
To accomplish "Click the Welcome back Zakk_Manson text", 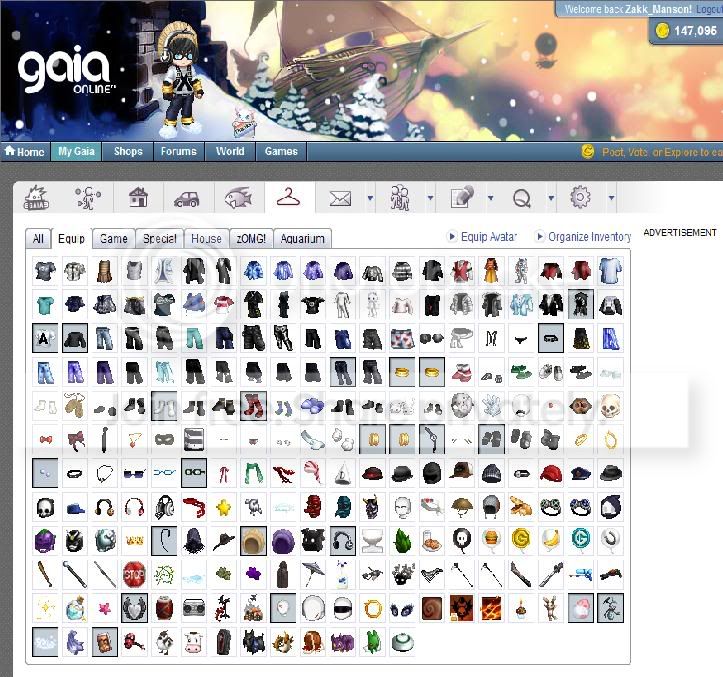I will [628, 9].
